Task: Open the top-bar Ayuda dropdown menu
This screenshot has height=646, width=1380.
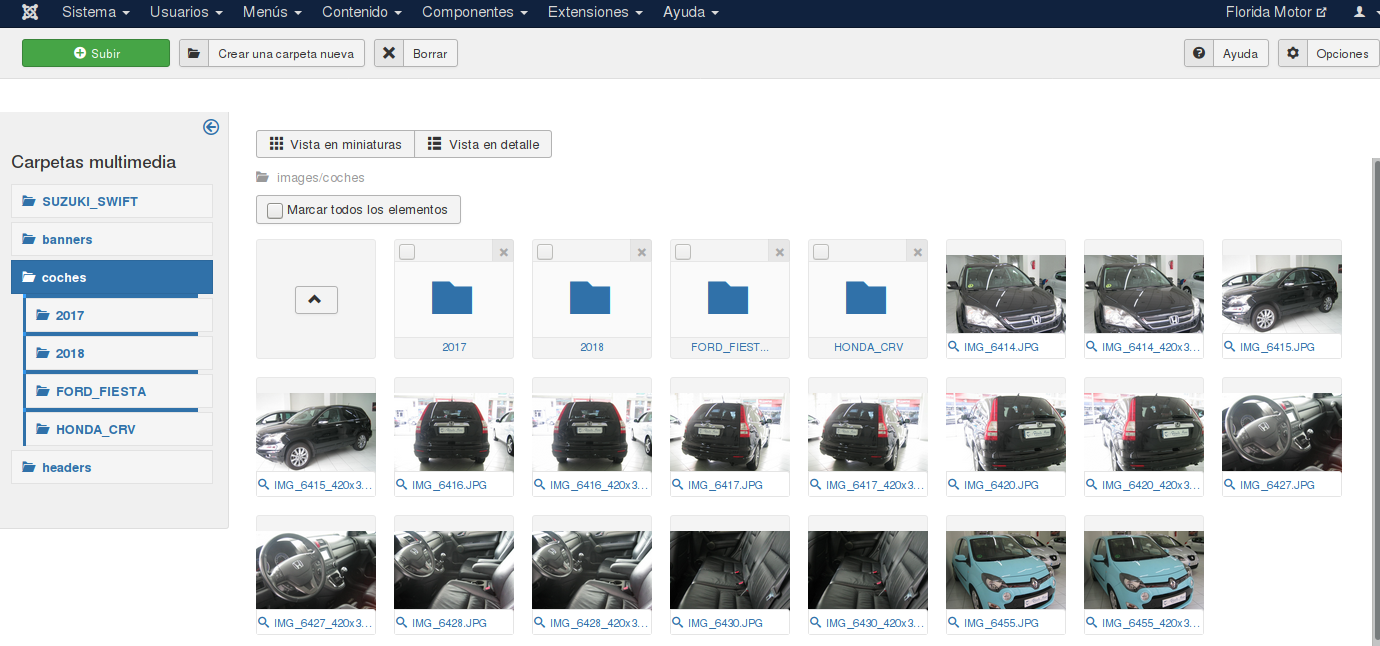Action: [691, 12]
